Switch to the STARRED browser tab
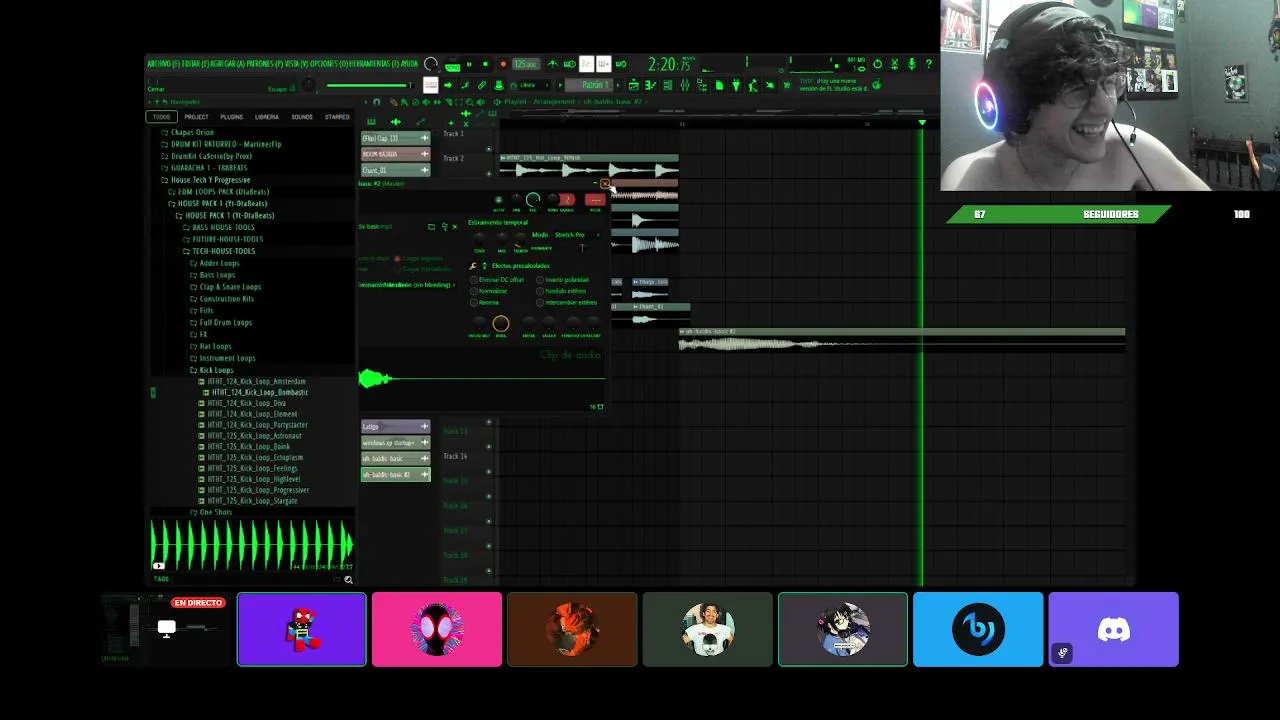This screenshot has height=720, width=1280. (337, 117)
